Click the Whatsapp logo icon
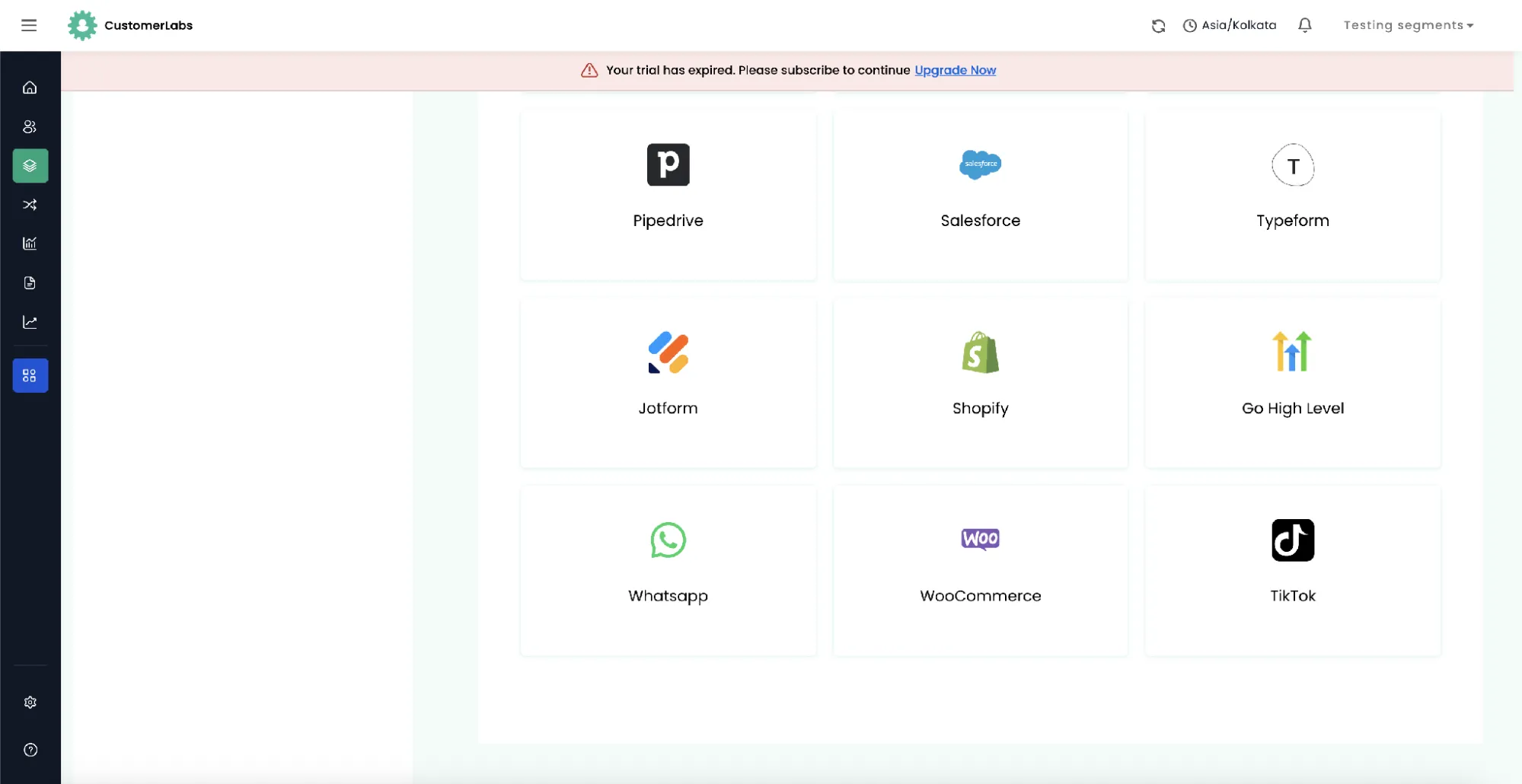The height and width of the screenshot is (784, 1522). [x=668, y=540]
